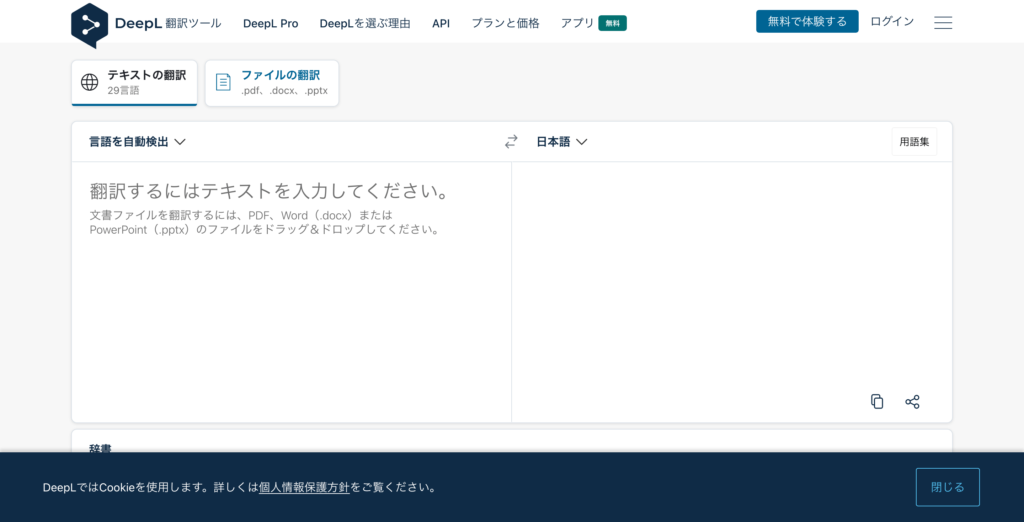Copy the translation with copy icon
This screenshot has width=1024, height=522.
click(877, 402)
